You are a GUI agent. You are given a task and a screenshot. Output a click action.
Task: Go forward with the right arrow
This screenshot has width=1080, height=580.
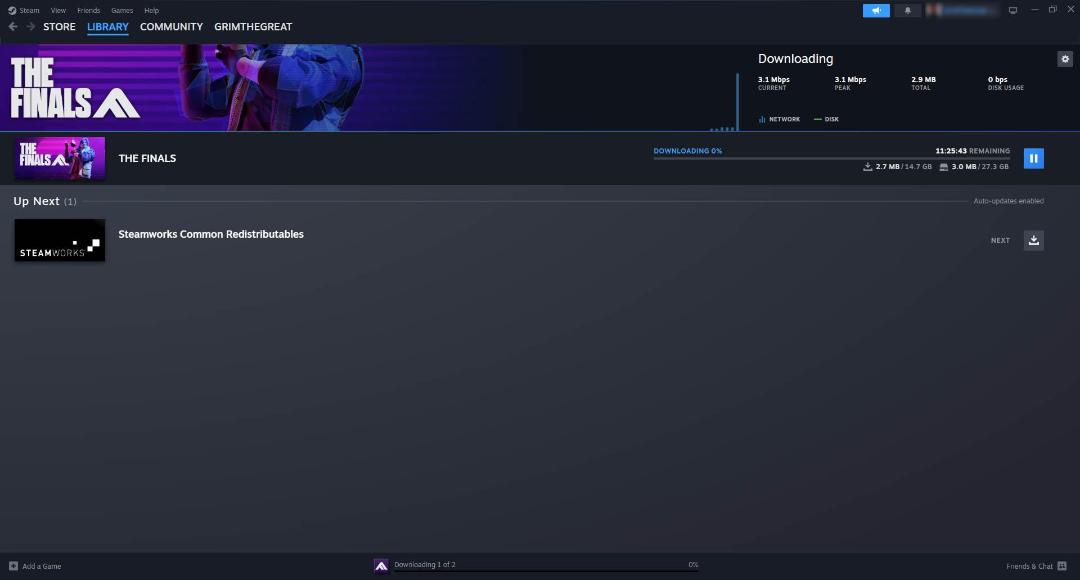point(30,26)
